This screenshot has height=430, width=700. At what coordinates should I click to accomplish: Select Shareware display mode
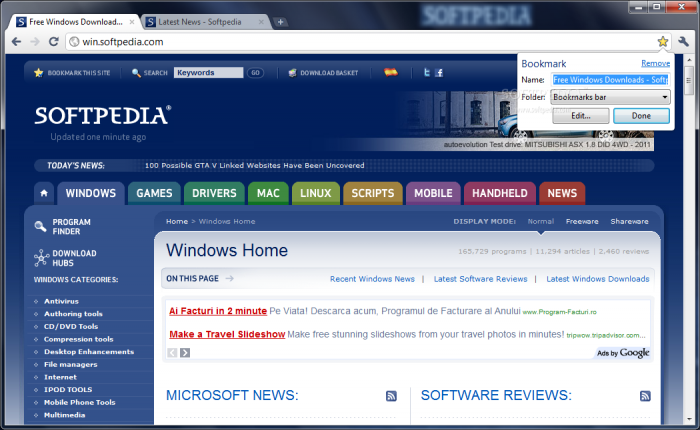click(x=629, y=221)
